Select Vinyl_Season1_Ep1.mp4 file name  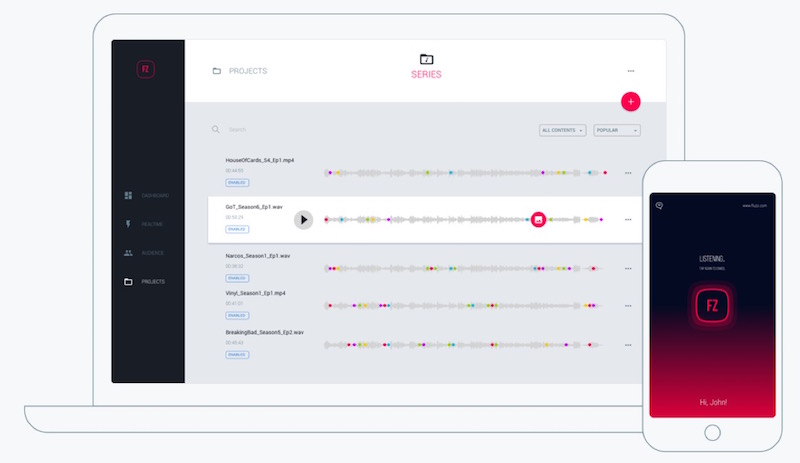pyautogui.click(x=256, y=293)
